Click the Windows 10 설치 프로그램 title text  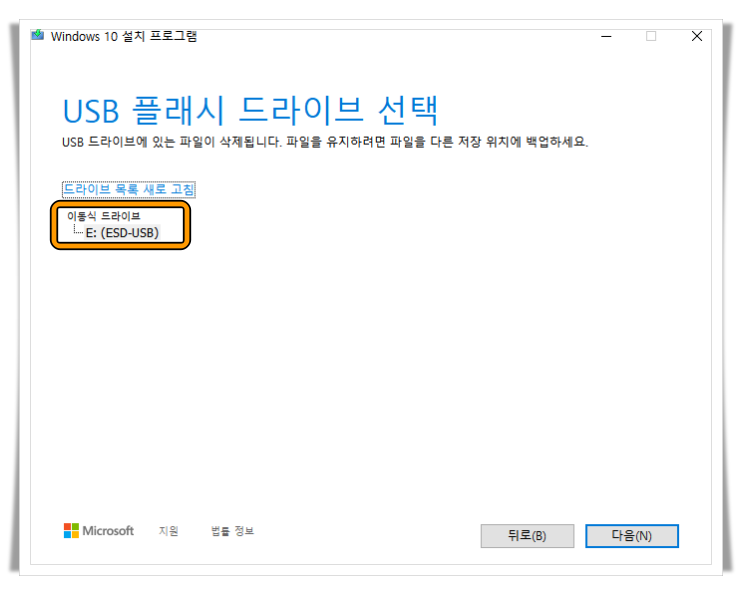click(x=124, y=36)
